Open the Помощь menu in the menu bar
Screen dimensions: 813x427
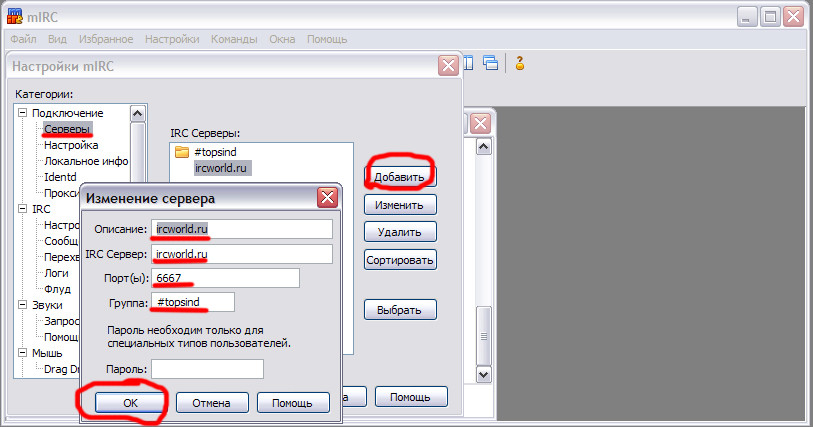pyautogui.click(x=327, y=39)
